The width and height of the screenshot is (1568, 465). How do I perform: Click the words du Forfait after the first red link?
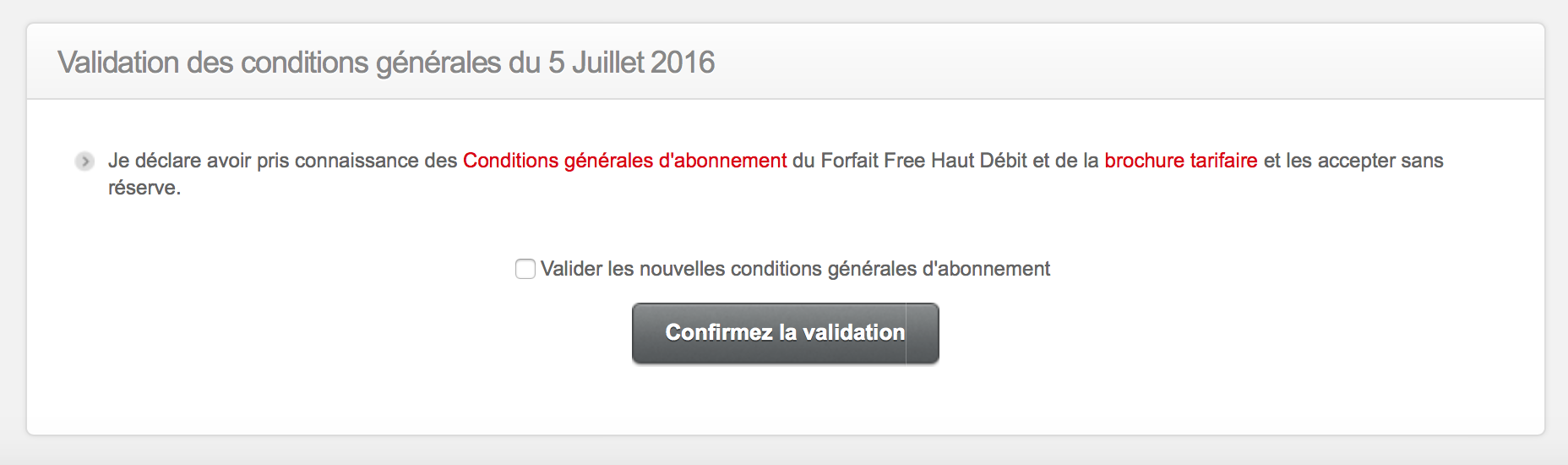coord(835,161)
